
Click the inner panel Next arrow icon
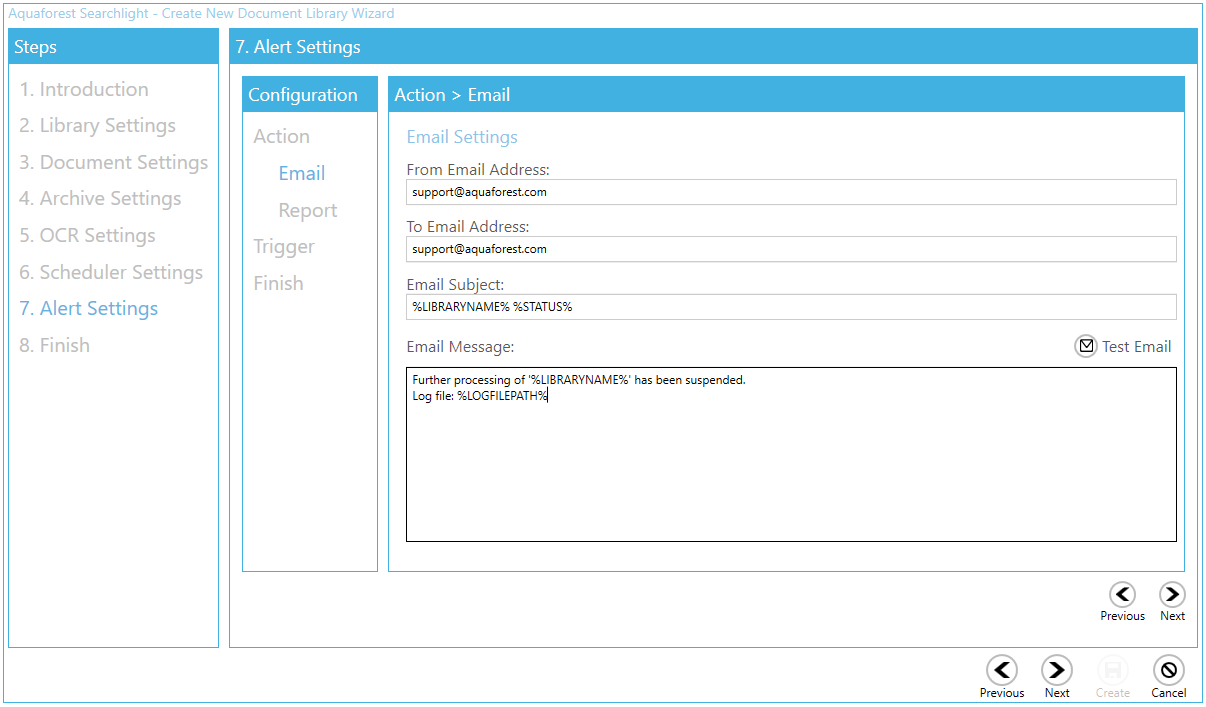[1172, 594]
